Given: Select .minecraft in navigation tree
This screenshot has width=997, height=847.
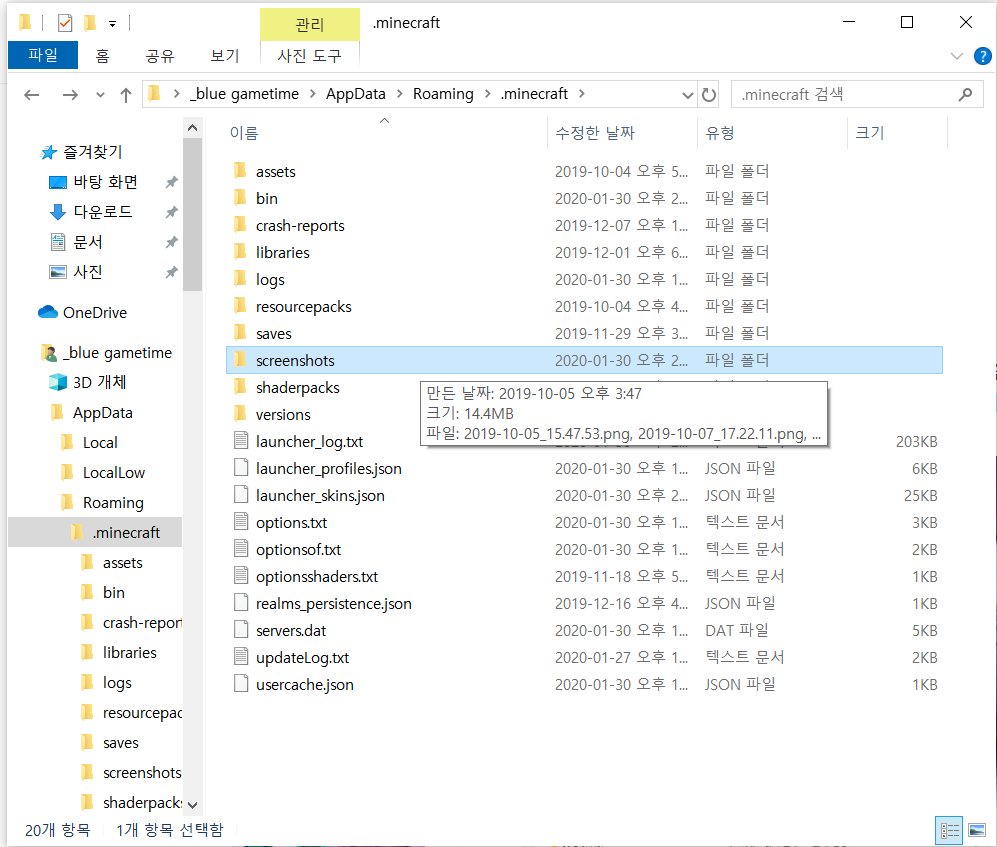Looking at the screenshot, I should coord(126,533).
